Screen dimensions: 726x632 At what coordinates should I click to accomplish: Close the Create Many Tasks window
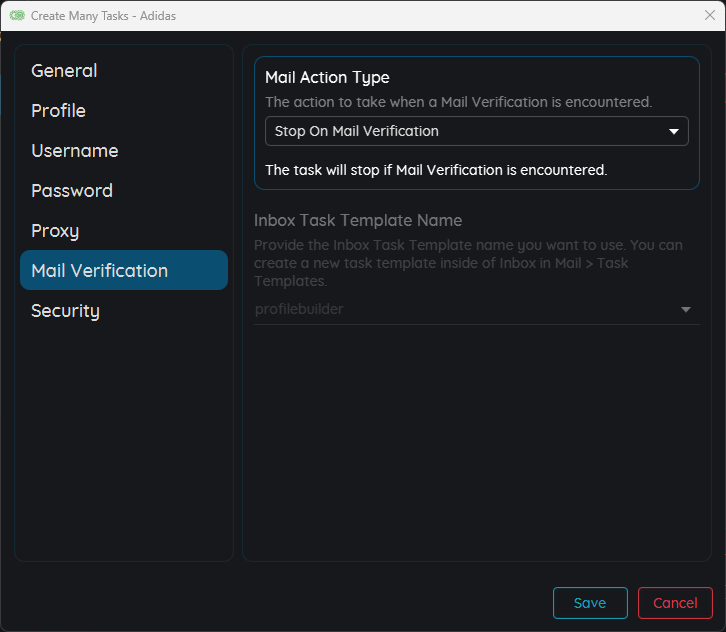click(x=709, y=16)
